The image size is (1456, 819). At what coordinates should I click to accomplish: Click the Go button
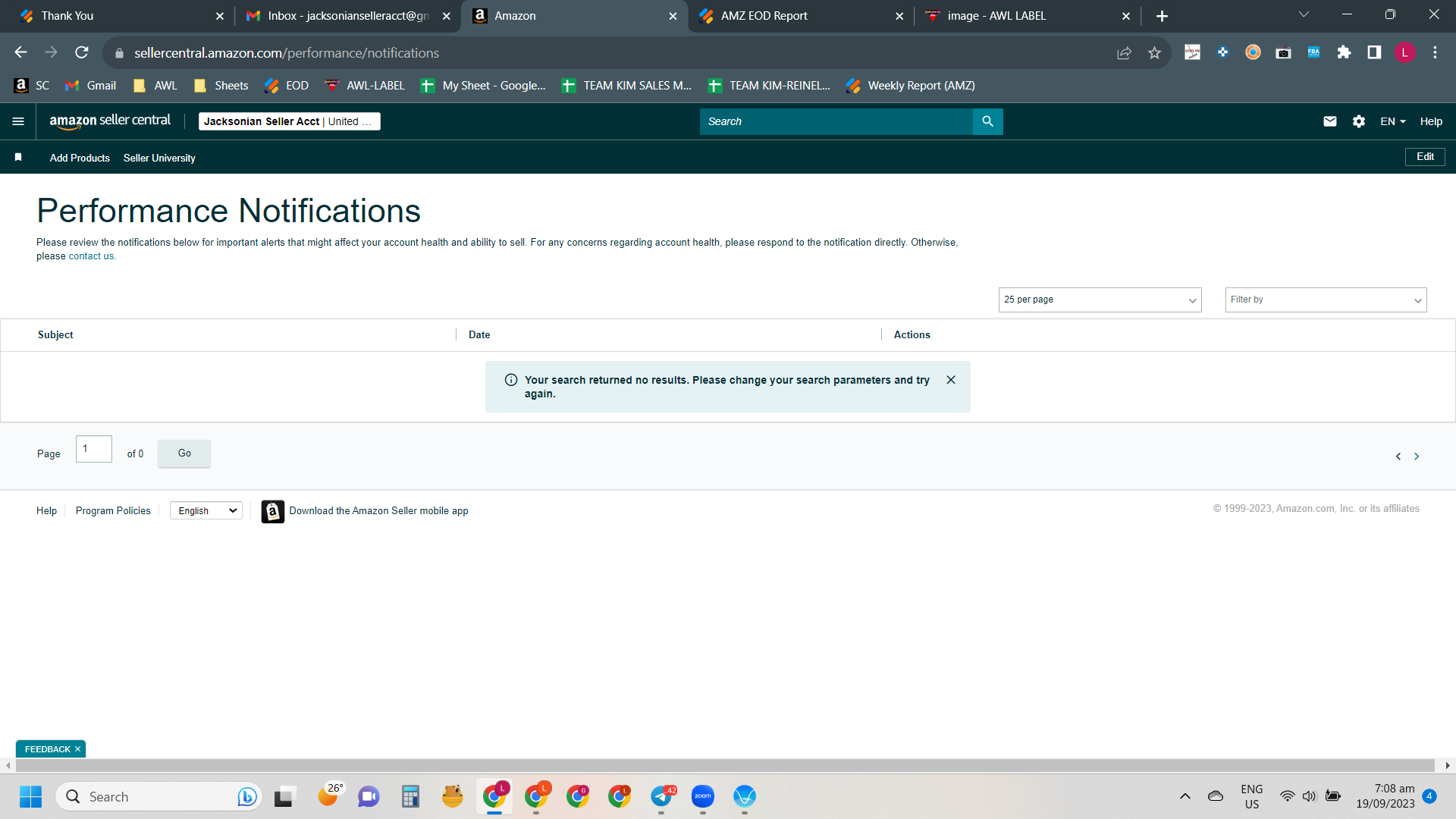[x=184, y=453]
